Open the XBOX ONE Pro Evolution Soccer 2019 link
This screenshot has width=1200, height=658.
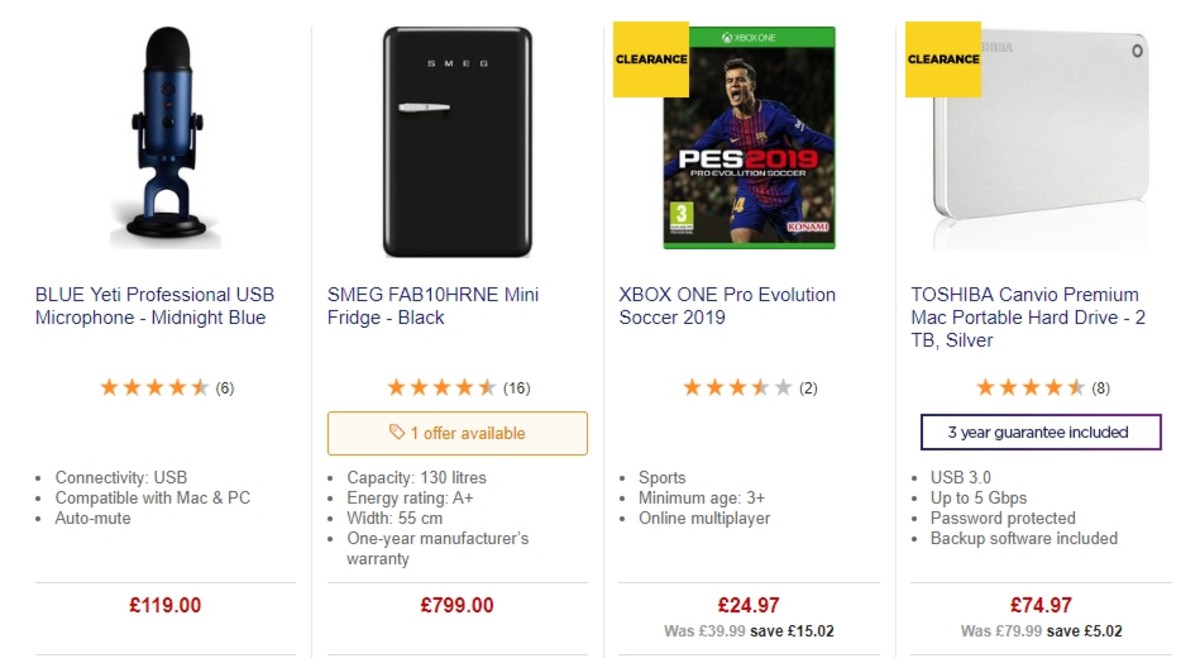pyautogui.click(x=726, y=306)
